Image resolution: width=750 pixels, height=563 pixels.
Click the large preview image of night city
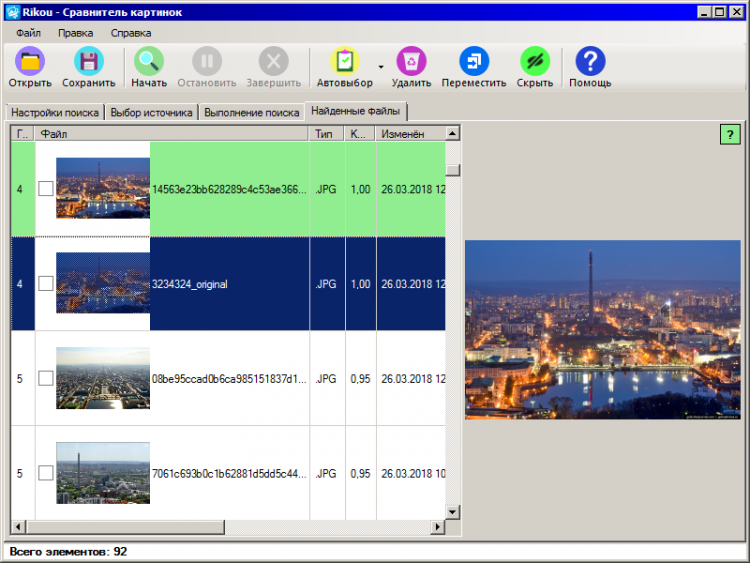603,330
